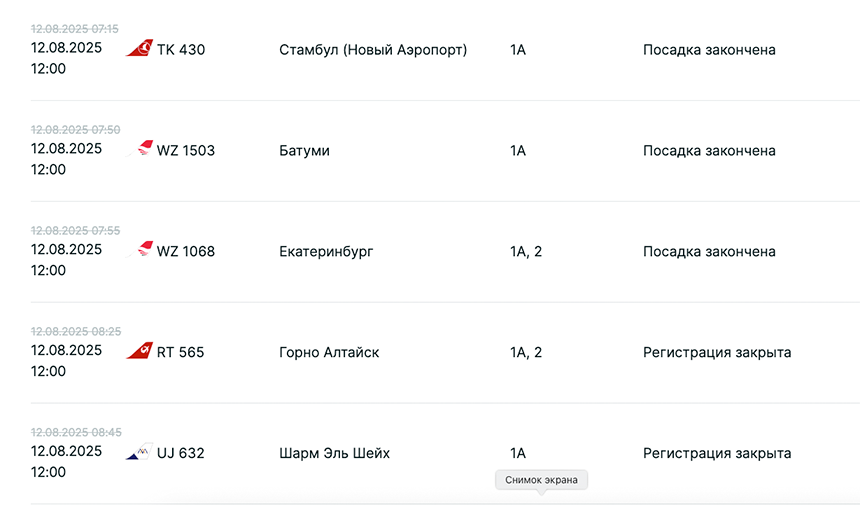Image resolution: width=860 pixels, height=505 pixels.
Task: Click the AlMasria logo beside UJ 632
Action: (x=139, y=453)
